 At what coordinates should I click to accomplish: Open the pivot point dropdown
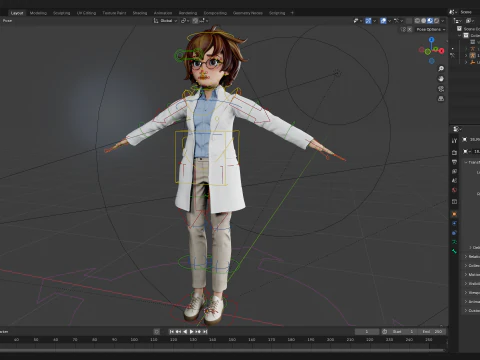pyautogui.click(x=185, y=21)
